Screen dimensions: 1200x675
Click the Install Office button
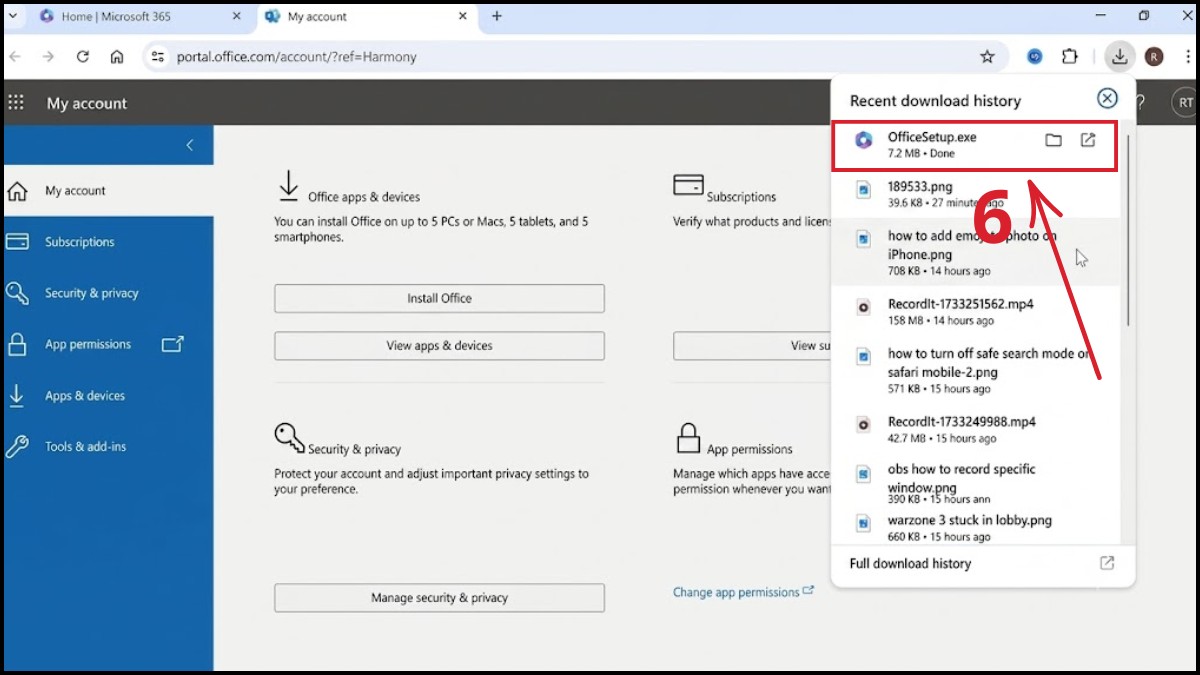point(439,298)
